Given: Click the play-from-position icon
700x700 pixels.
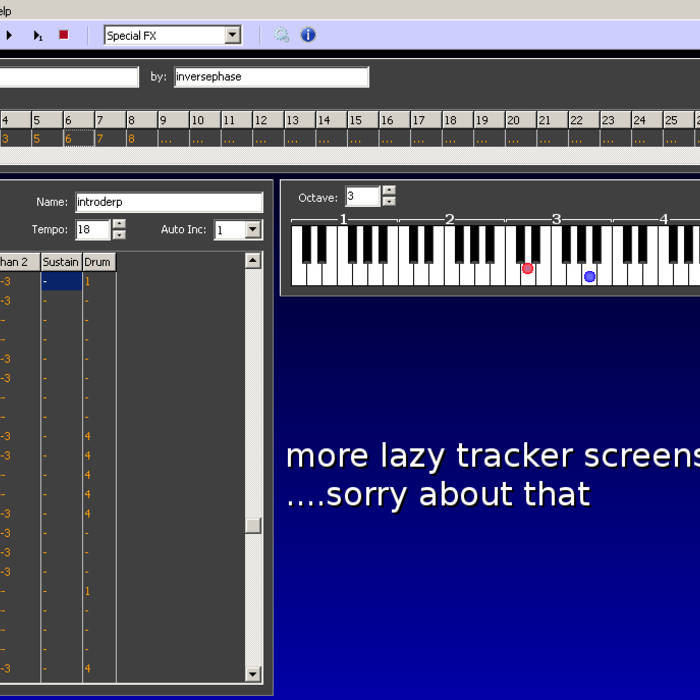Looking at the screenshot, I should pos(37,35).
